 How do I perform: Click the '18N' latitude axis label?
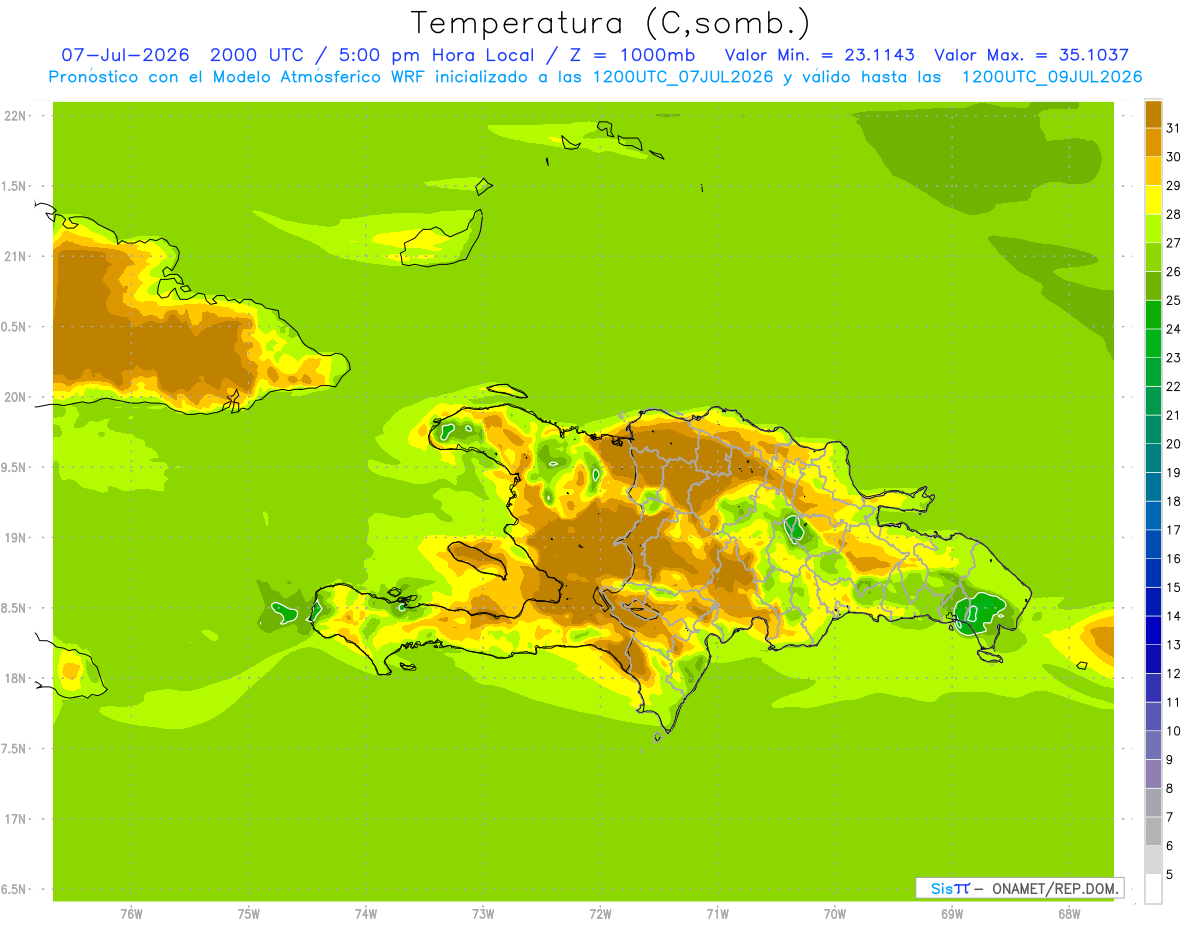pyautogui.click(x=14, y=678)
